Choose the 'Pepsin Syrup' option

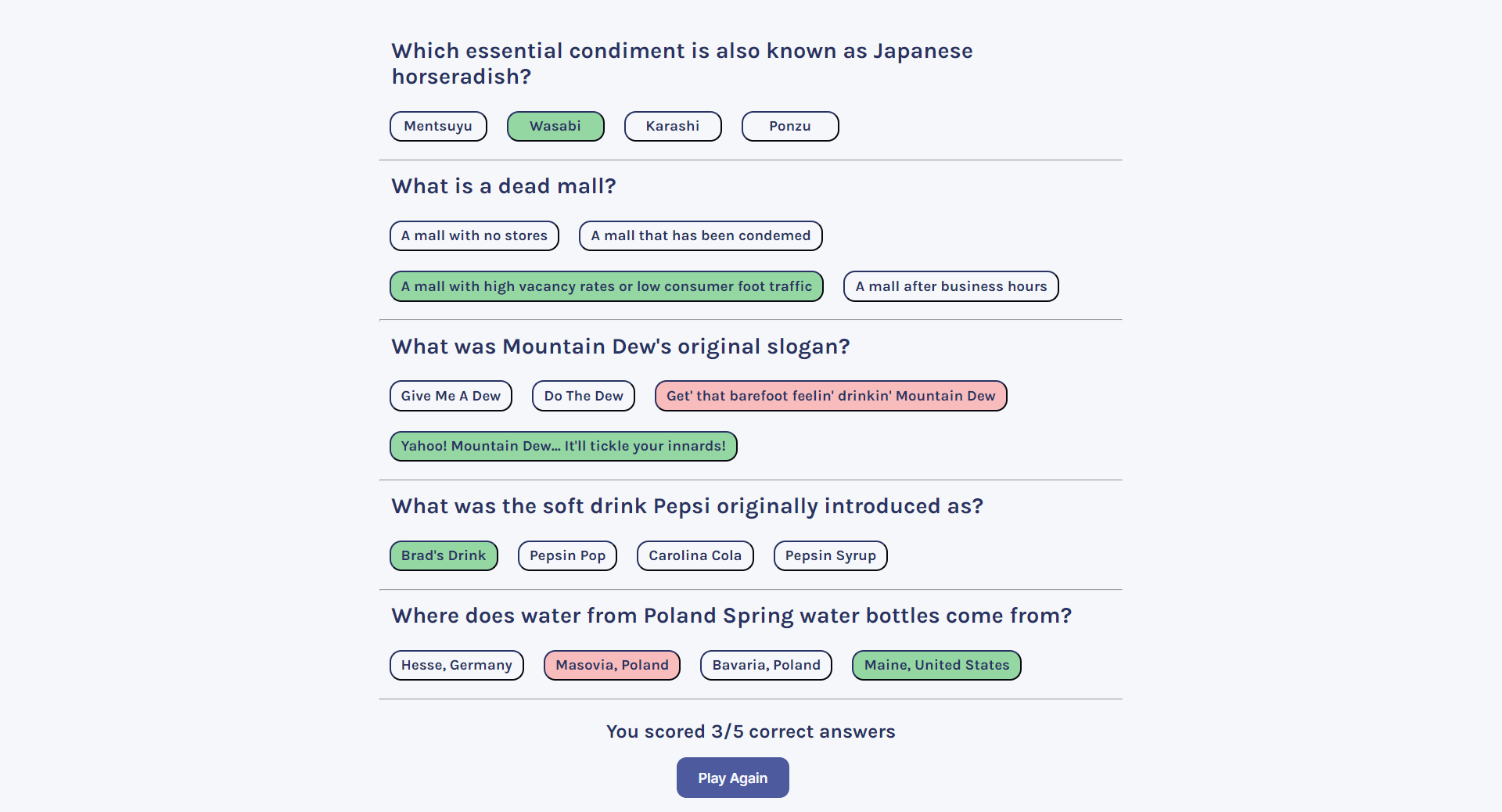coord(830,555)
